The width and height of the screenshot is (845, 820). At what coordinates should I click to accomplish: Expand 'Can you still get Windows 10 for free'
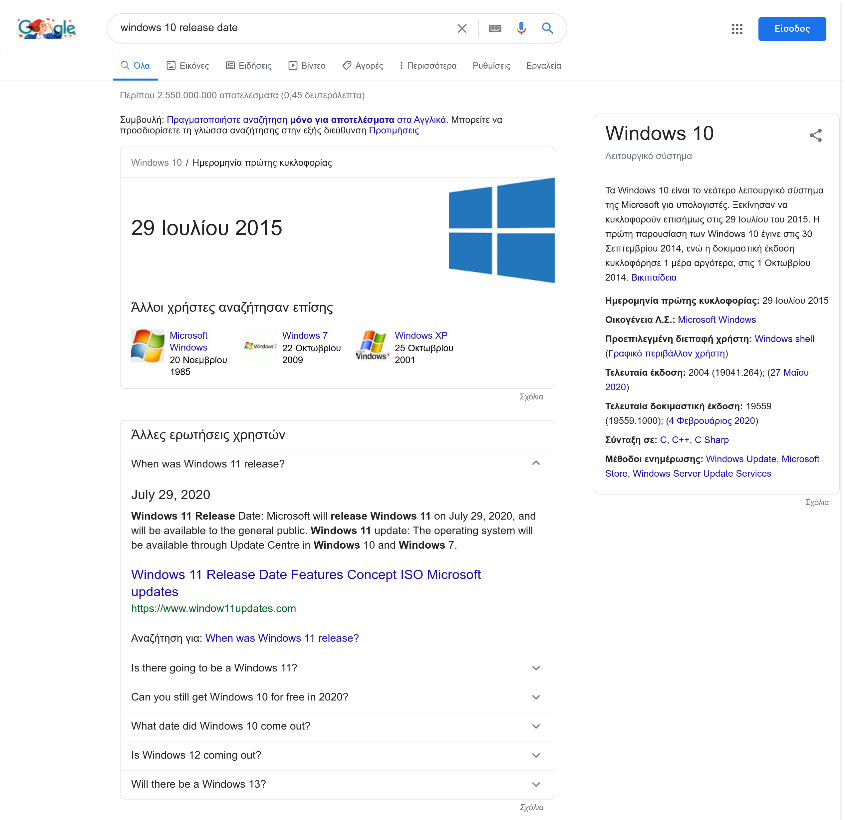tap(337, 697)
